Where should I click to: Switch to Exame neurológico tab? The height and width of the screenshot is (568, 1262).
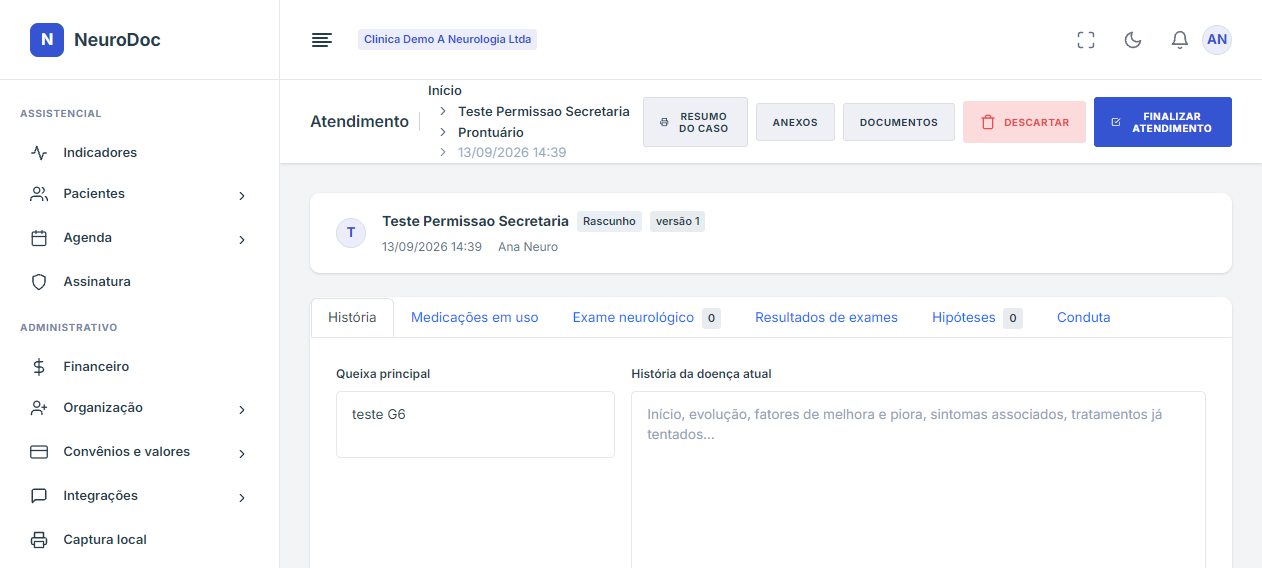(x=646, y=317)
